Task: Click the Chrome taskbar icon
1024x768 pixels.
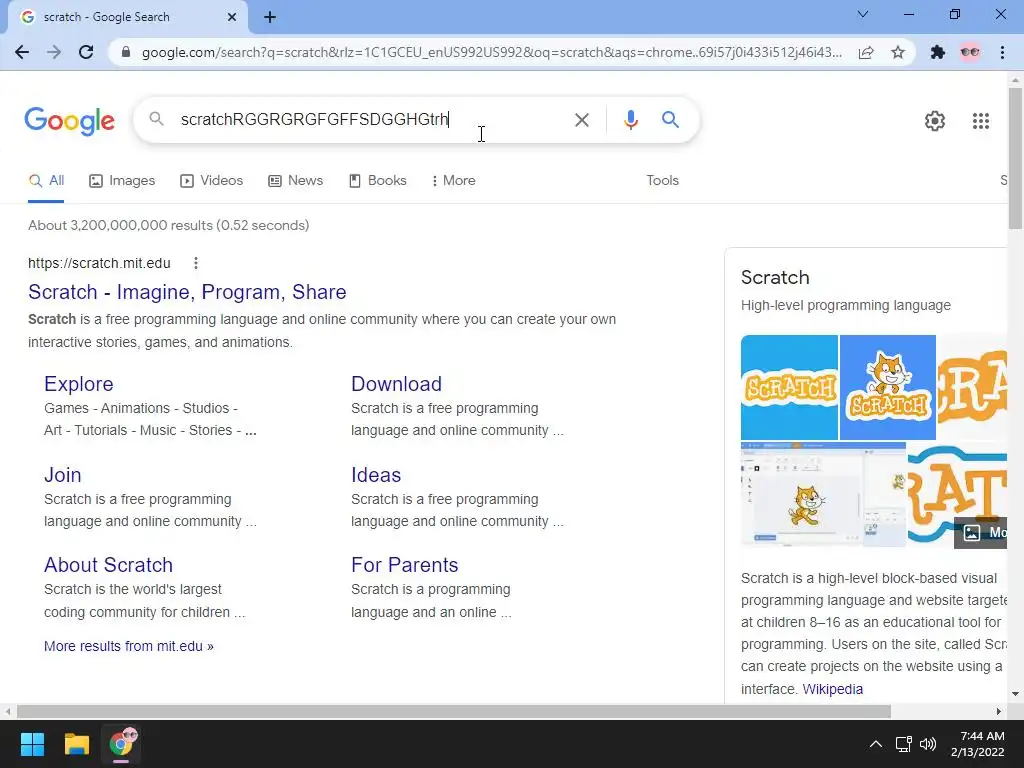Action: [x=121, y=744]
